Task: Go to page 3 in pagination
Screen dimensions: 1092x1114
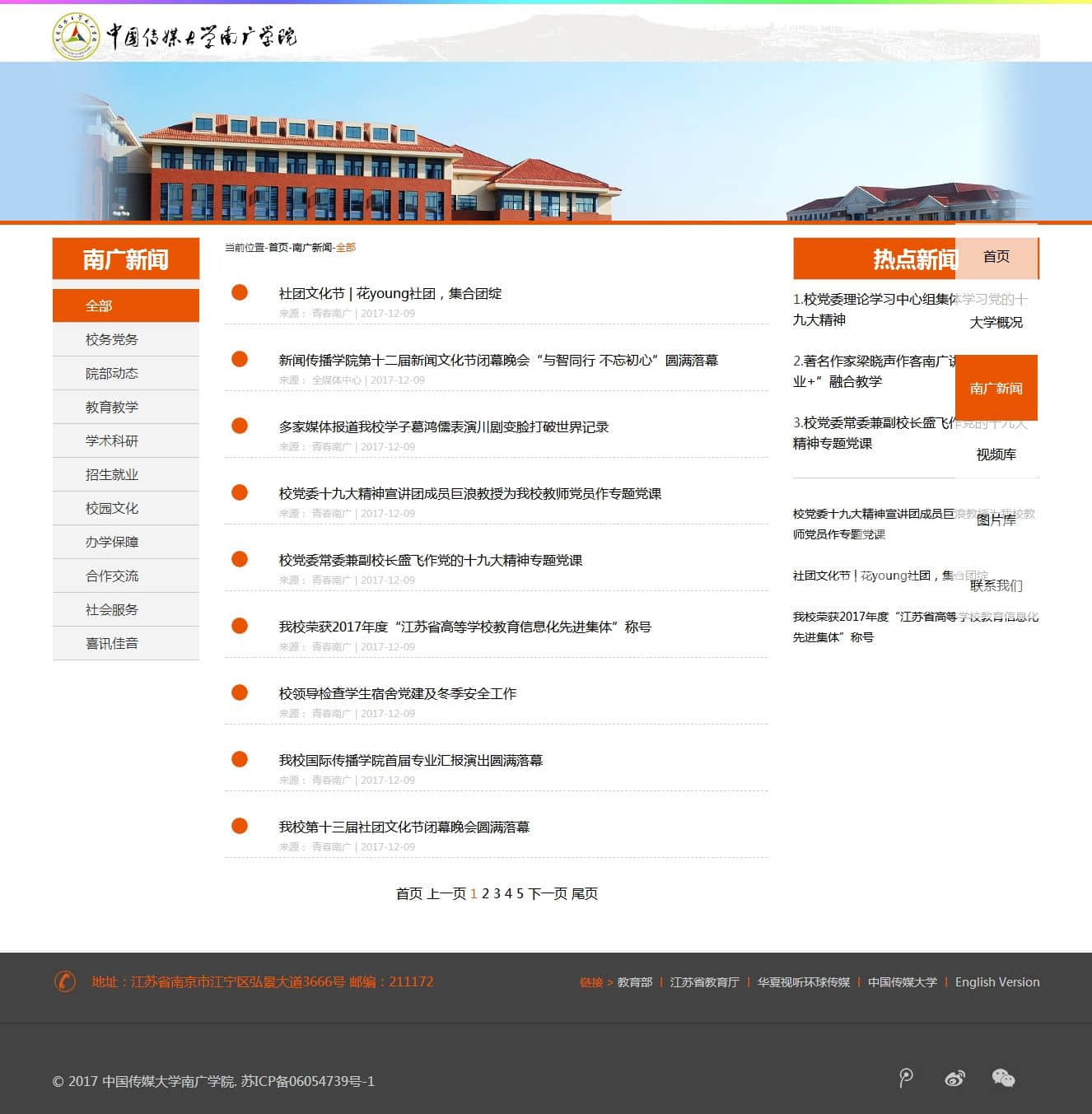Action: point(497,893)
